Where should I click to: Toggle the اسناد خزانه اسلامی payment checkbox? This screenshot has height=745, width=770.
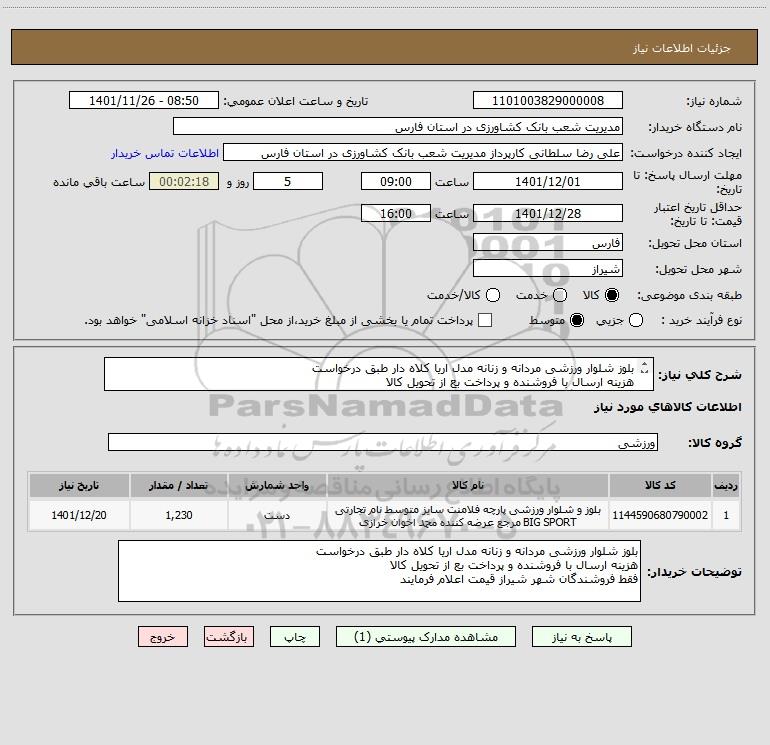click(485, 320)
